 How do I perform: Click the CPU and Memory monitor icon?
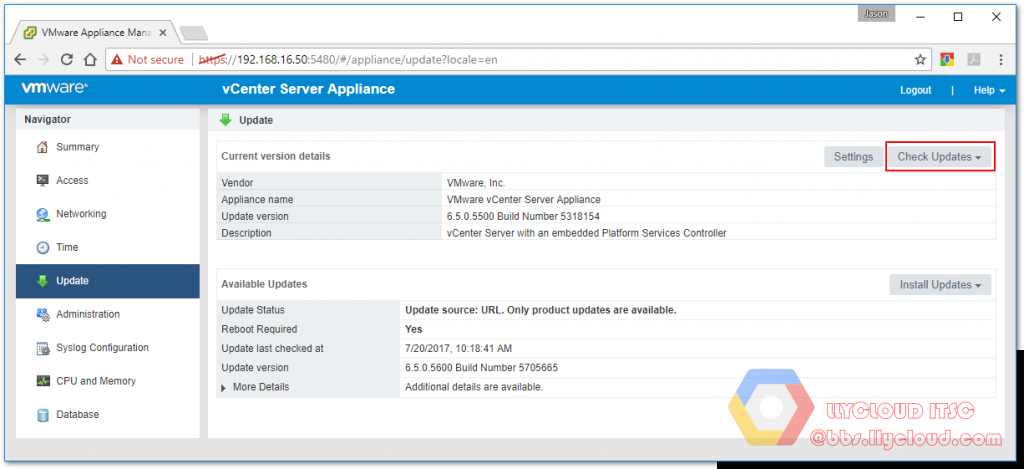tap(42, 381)
